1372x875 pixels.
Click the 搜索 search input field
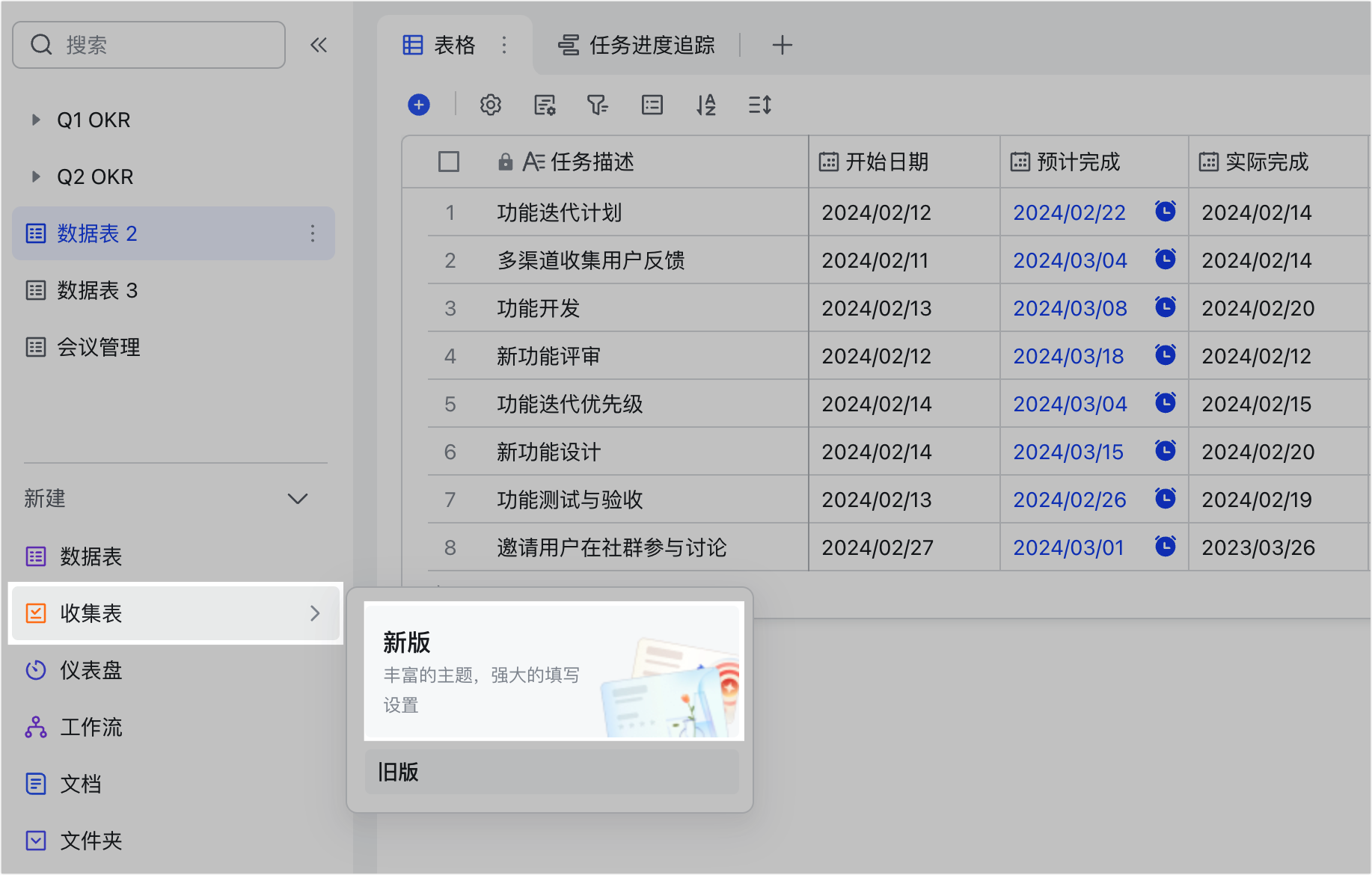[161, 45]
